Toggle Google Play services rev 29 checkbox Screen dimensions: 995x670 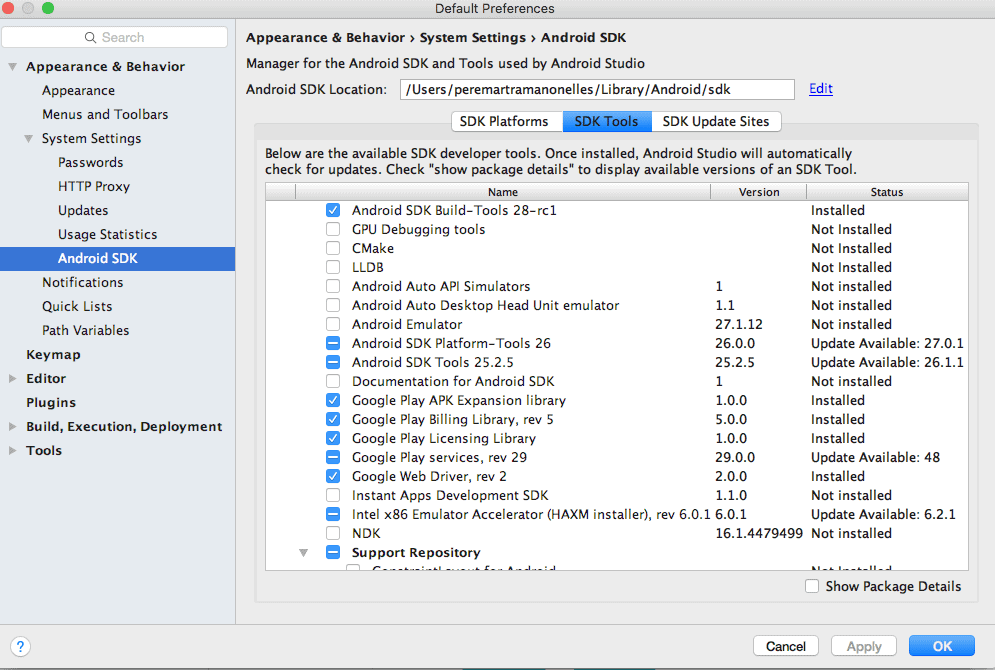click(x=333, y=457)
